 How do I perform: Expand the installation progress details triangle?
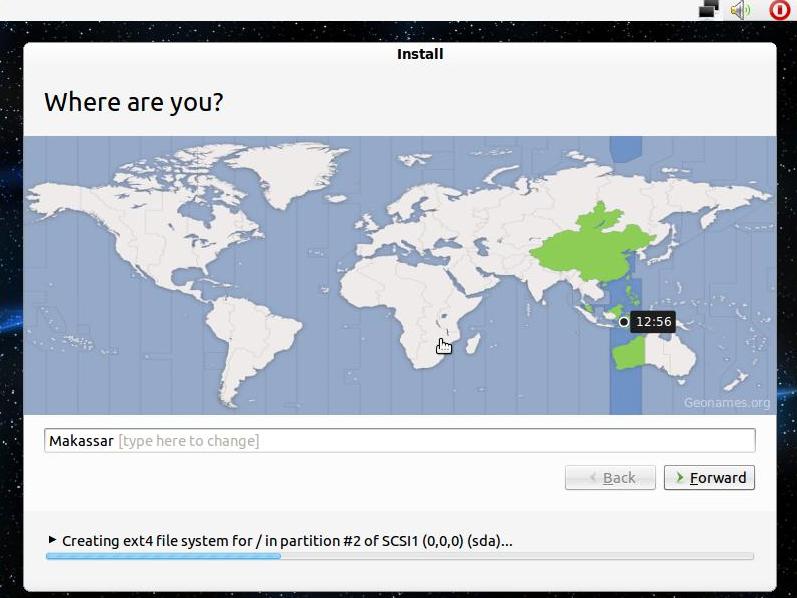[x=52, y=540]
